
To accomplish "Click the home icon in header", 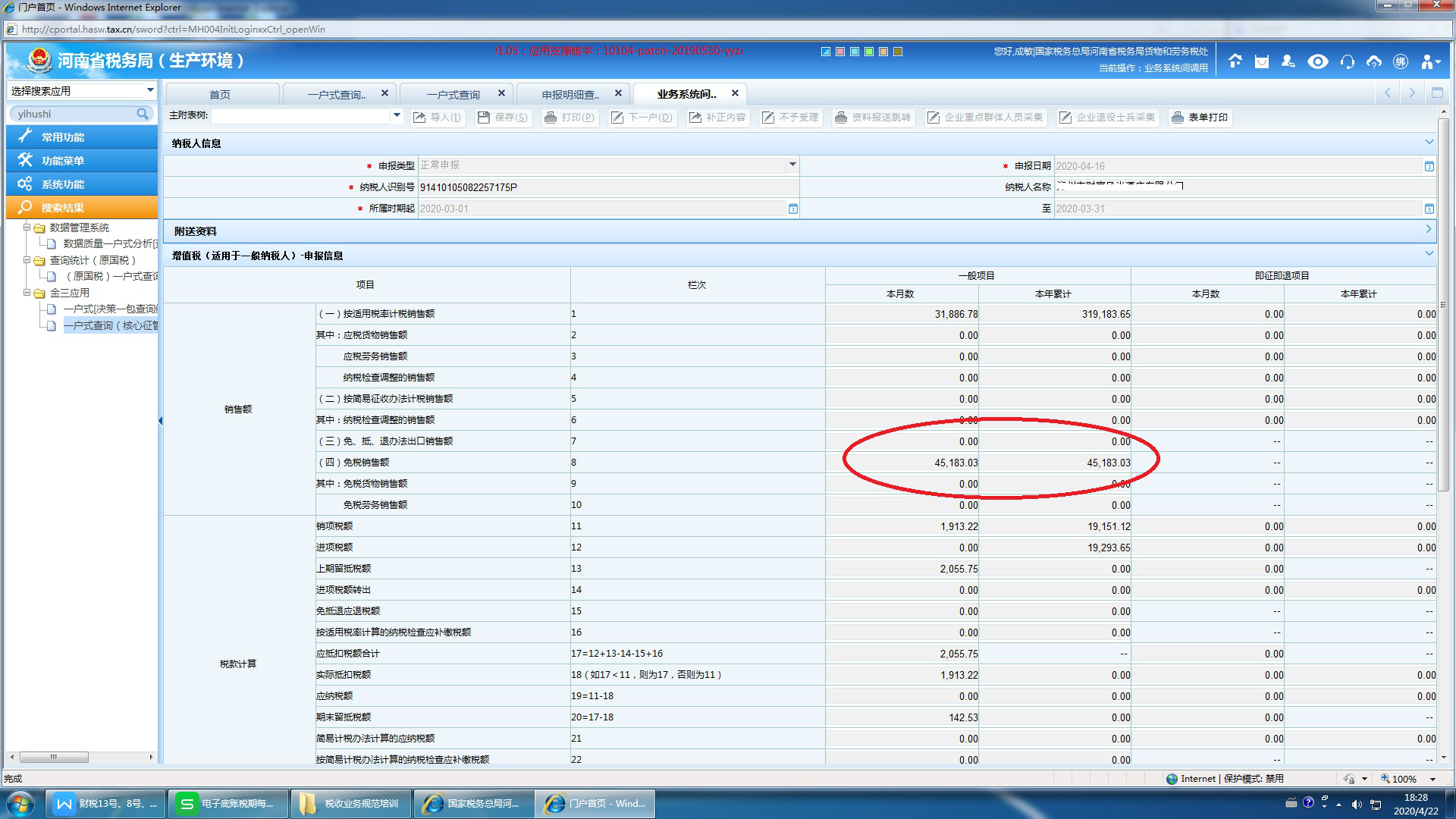I will click(1235, 61).
